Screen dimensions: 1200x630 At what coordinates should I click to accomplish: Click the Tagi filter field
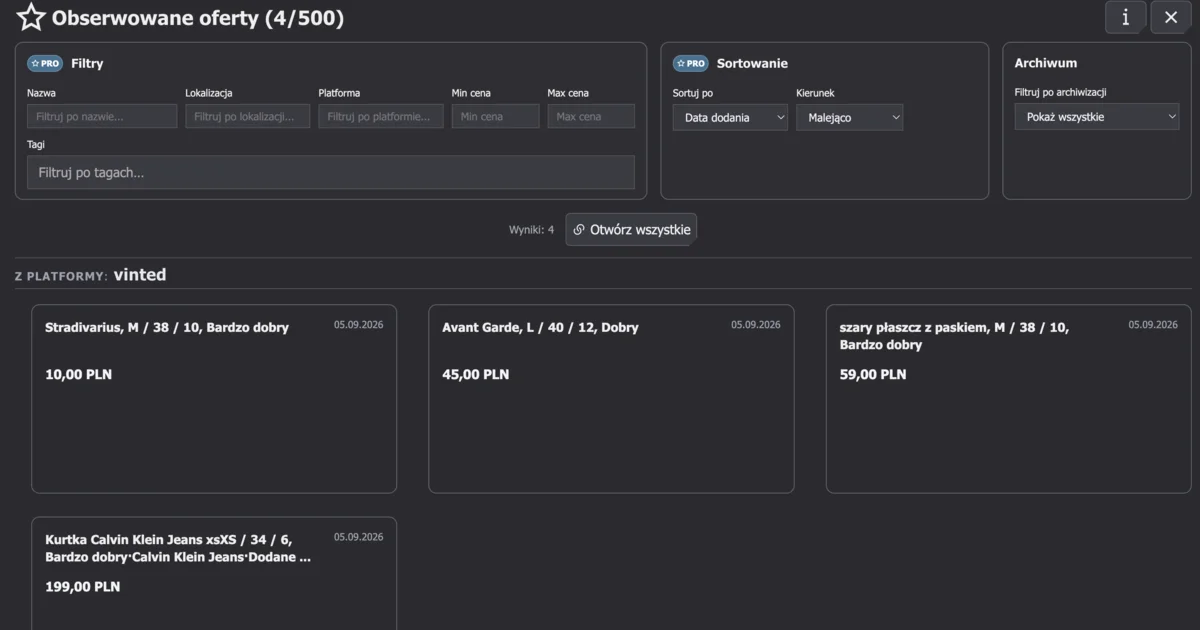coord(331,172)
